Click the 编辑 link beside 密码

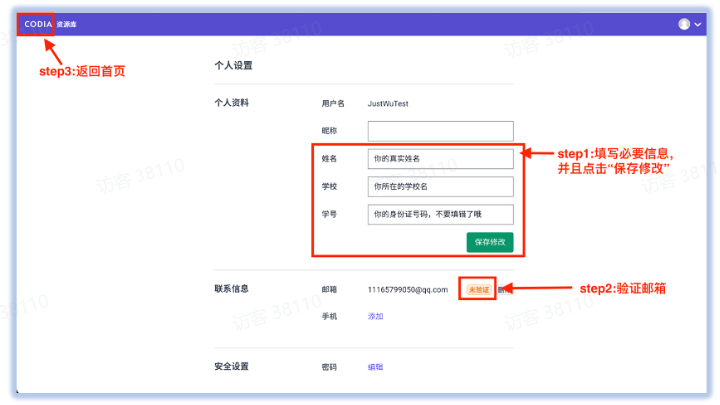point(376,367)
